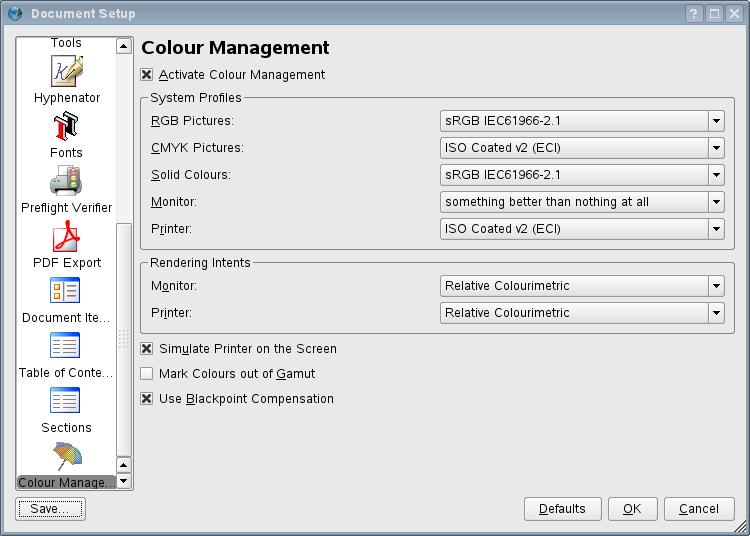Enable Mark Colours out of Gamut
Viewport: 750px width, 536px height.
[x=147, y=374]
